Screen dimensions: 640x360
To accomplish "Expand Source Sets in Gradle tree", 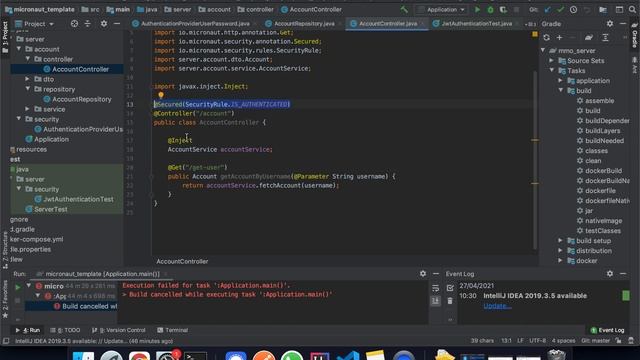I will (x=551, y=60).
